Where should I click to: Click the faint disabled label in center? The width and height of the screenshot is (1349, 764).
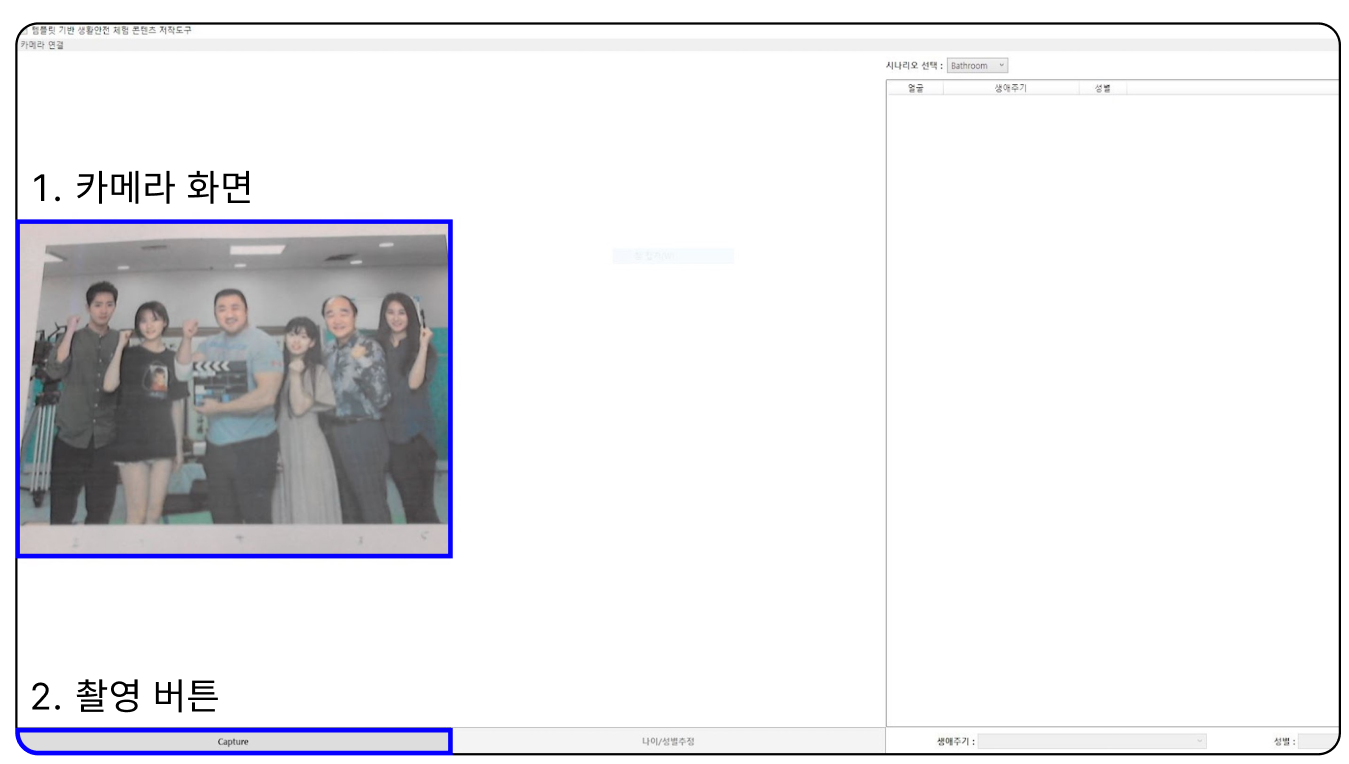672,256
